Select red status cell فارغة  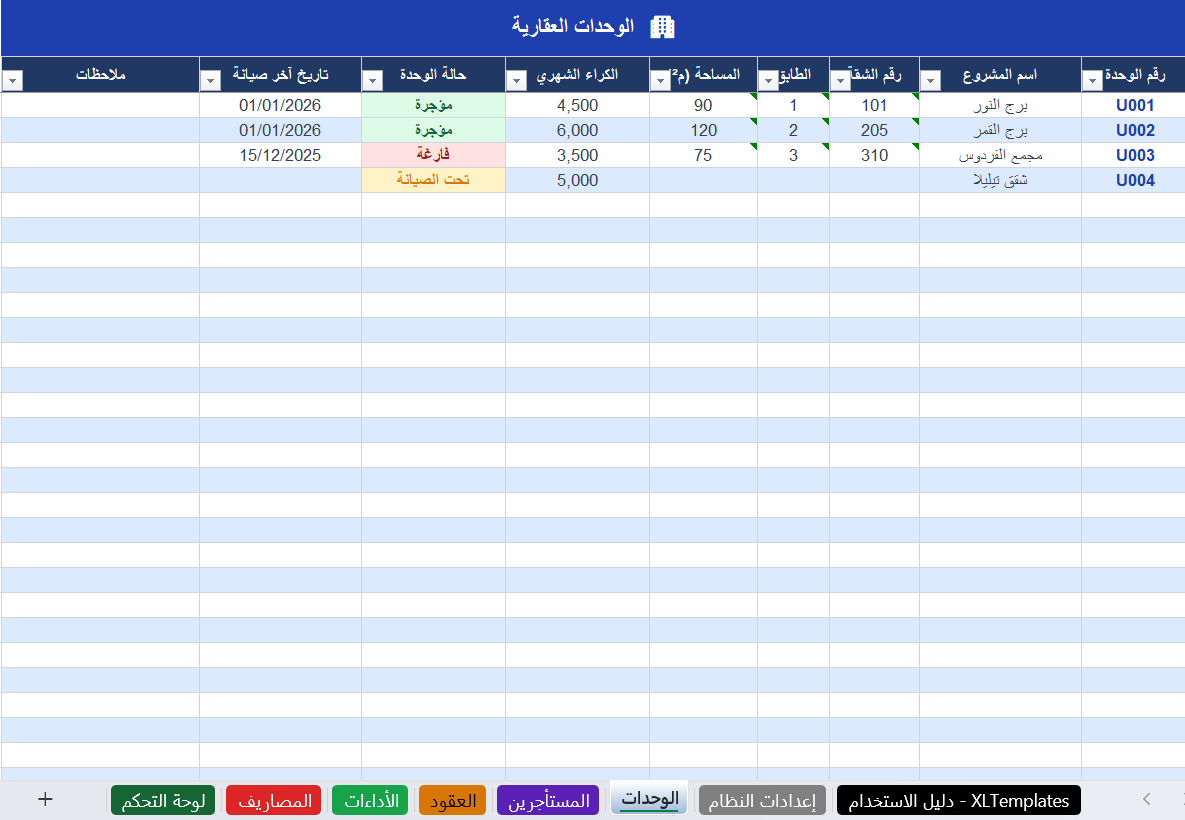click(433, 155)
